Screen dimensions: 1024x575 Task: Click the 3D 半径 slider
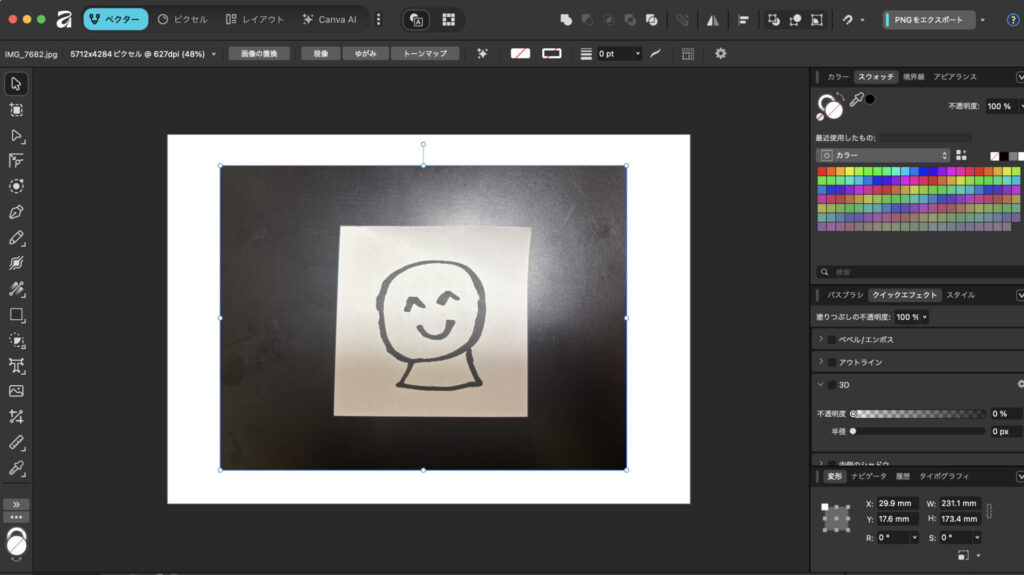918,431
